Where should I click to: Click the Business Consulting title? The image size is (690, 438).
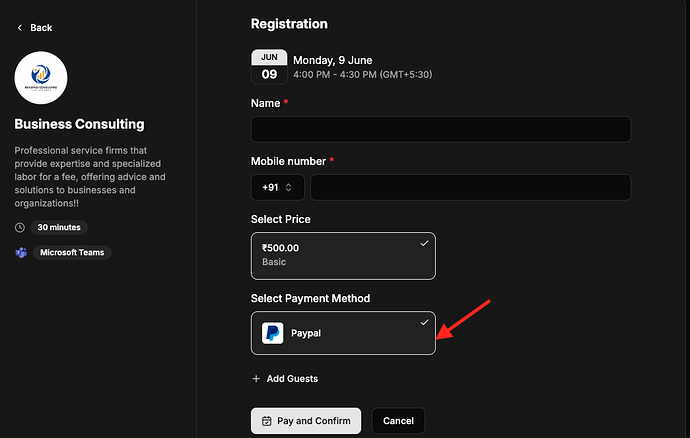coord(79,125)
